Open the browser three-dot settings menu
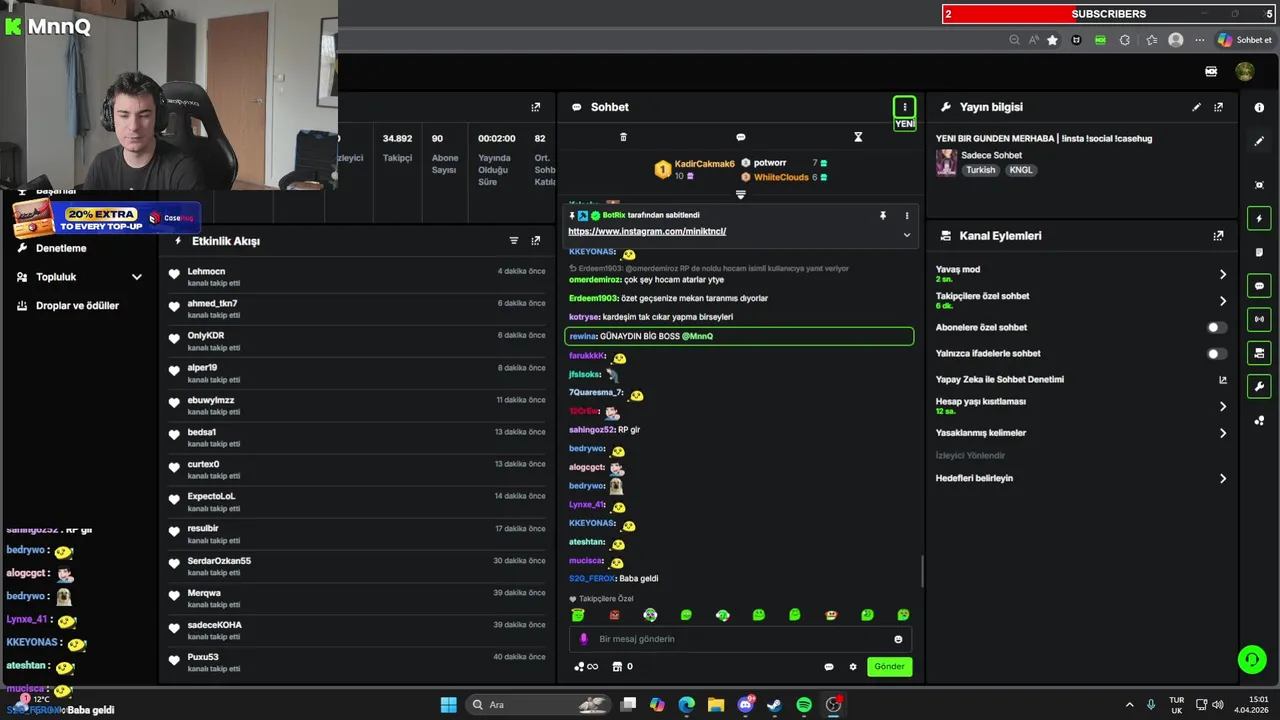 click(1199, 40)
